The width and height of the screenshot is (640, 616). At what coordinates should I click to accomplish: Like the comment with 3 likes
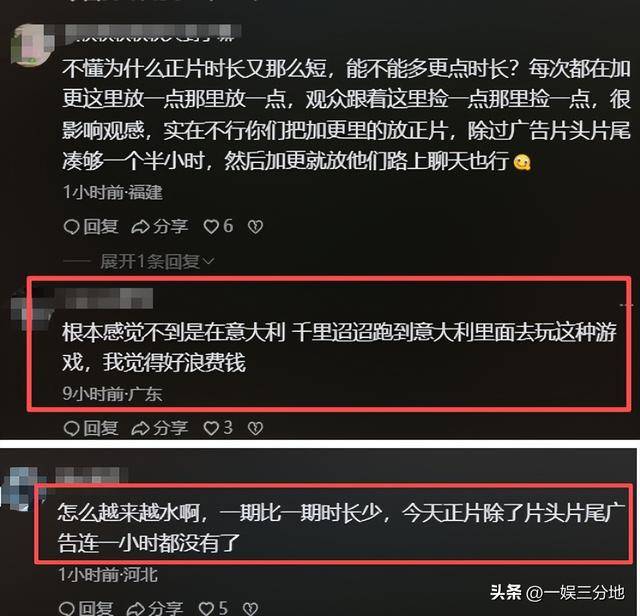coord(218,428)
